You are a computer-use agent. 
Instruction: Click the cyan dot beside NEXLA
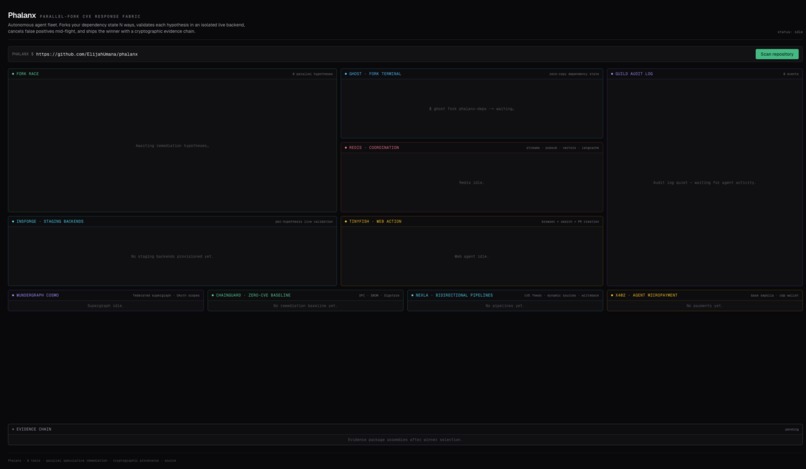412,295
